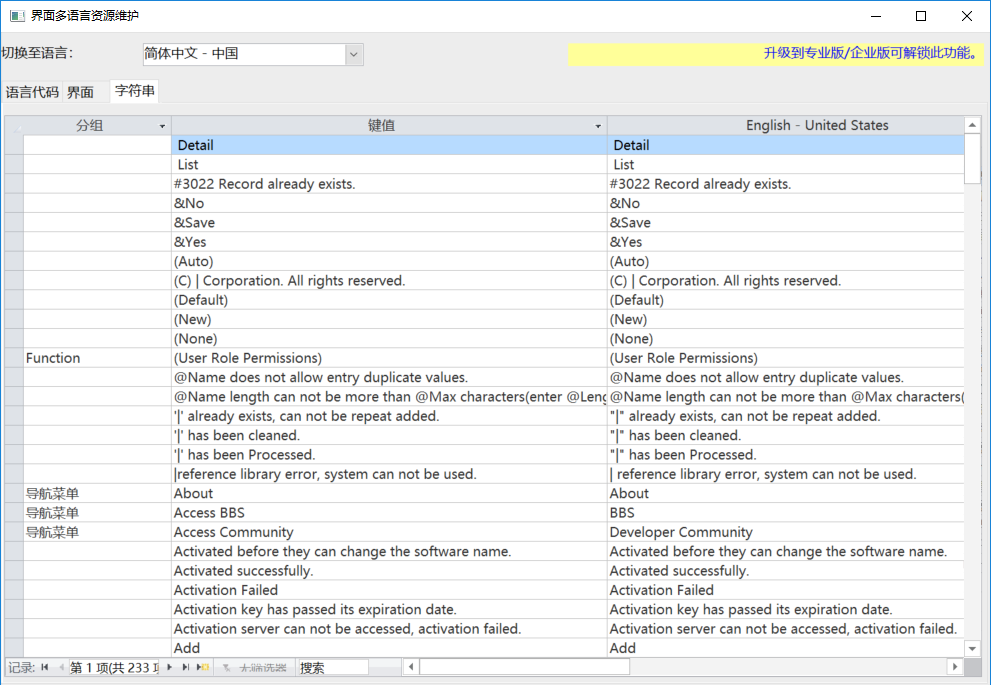Viewport: 991px width, 685px height.
Task: Go to the previous record
Action: click(x=60, y=667)
